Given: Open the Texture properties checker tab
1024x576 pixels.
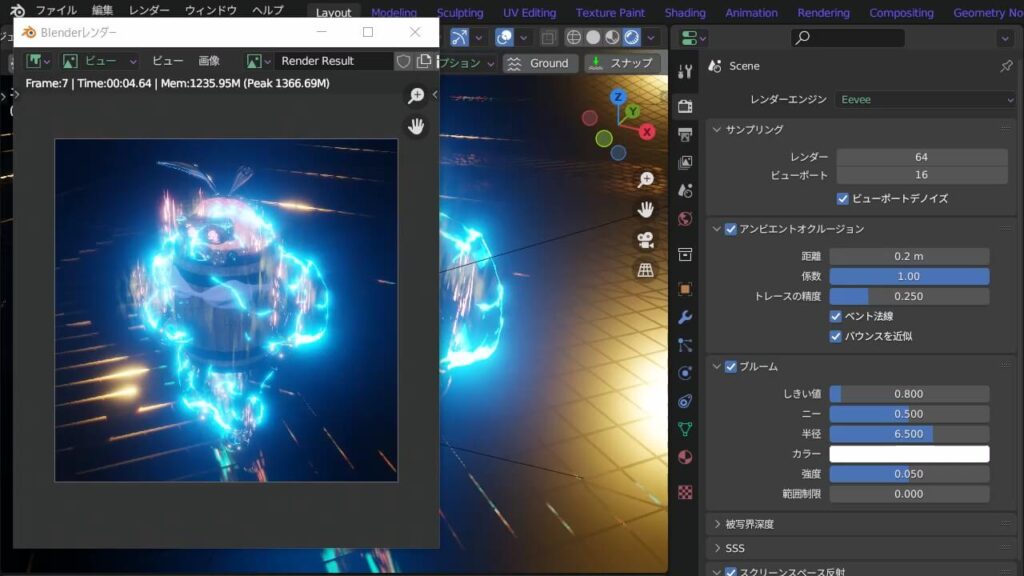Looking at the screenshot, I should tap(685, 492).
